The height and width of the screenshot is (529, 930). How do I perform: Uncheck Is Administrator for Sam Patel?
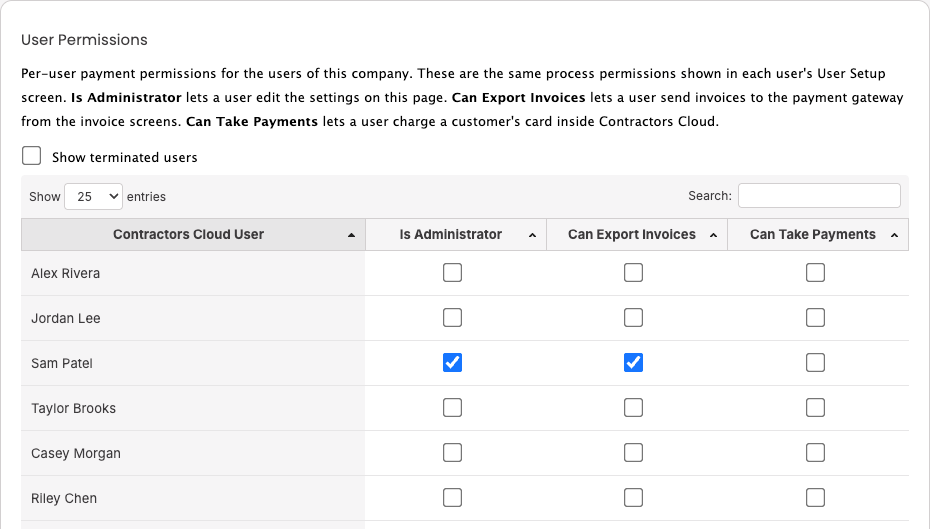click(x=453, y=363)
